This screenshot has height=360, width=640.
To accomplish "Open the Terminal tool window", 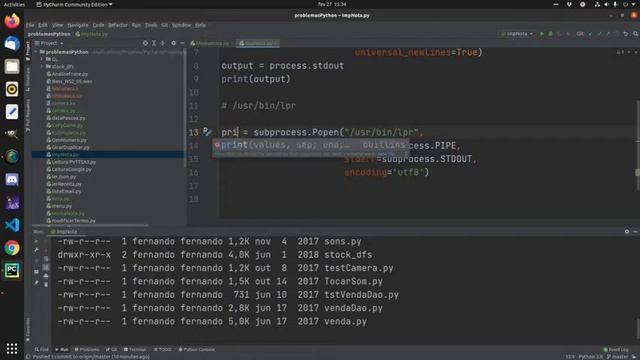I will pyautogui.click(x=135, y=349).
